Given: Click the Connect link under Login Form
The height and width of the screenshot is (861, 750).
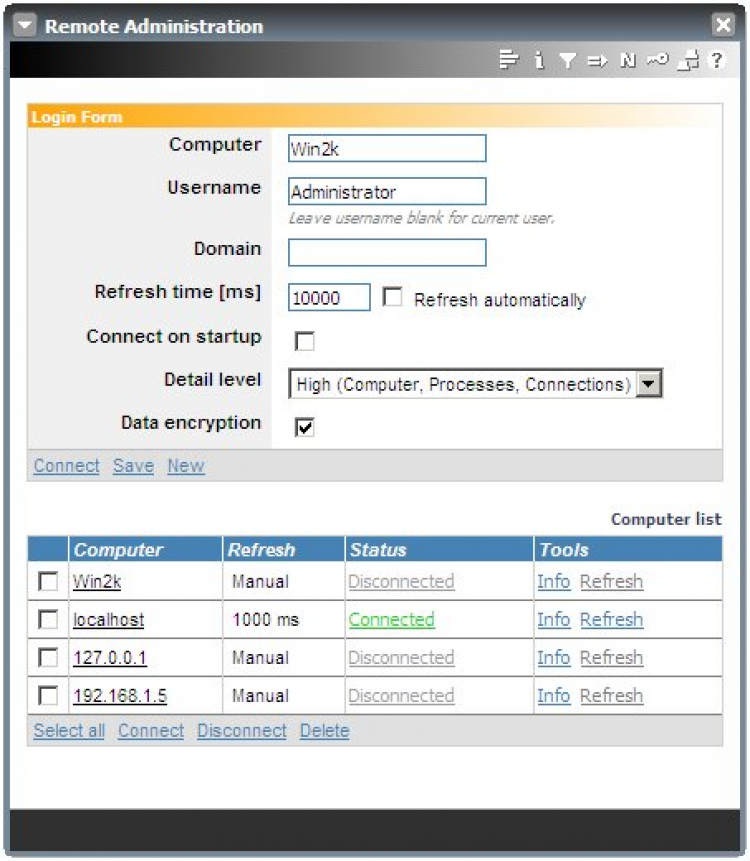Looking at the screenshot, I should [66, 466].
